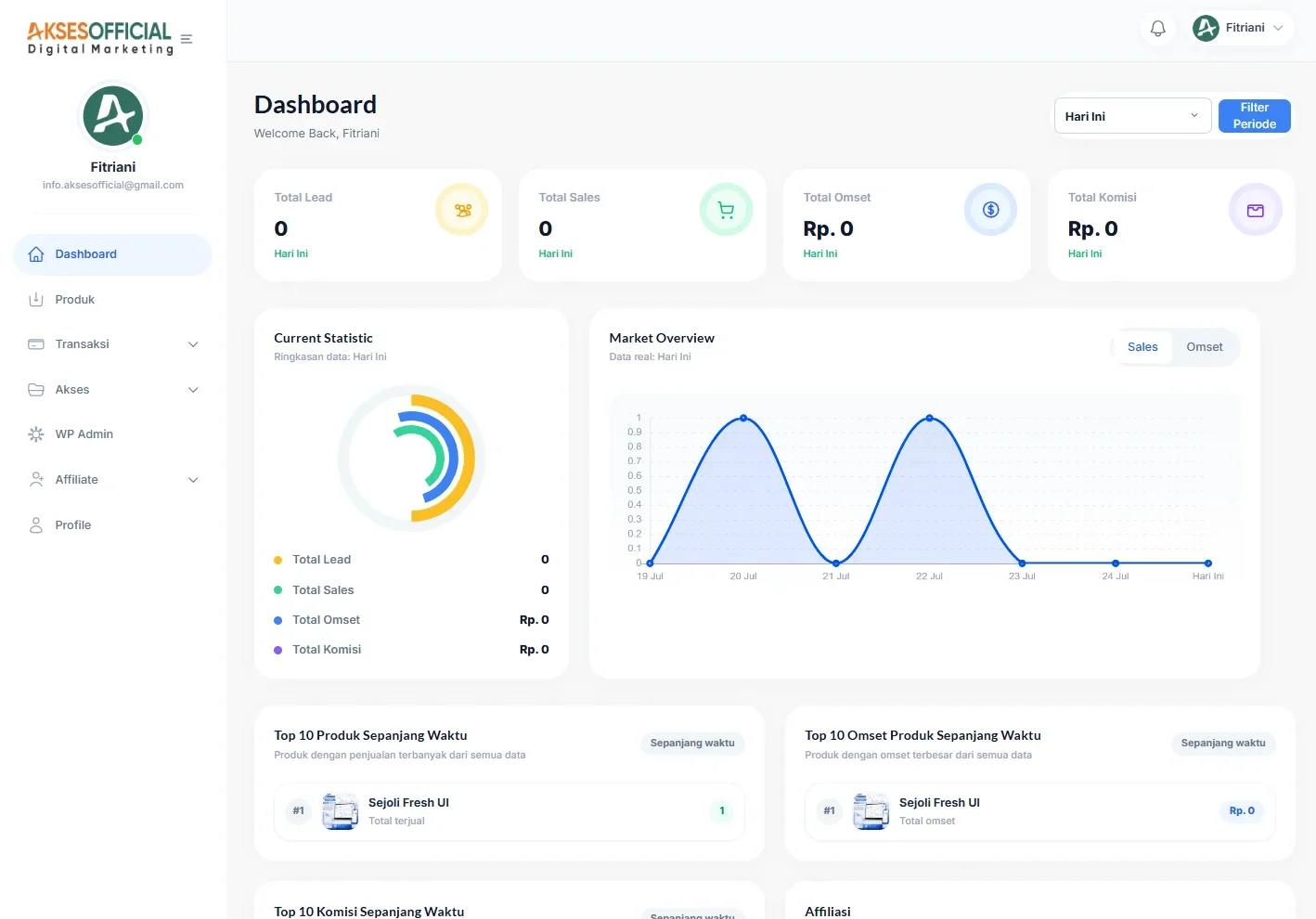Click the 20 Jul chart data point

743,419
